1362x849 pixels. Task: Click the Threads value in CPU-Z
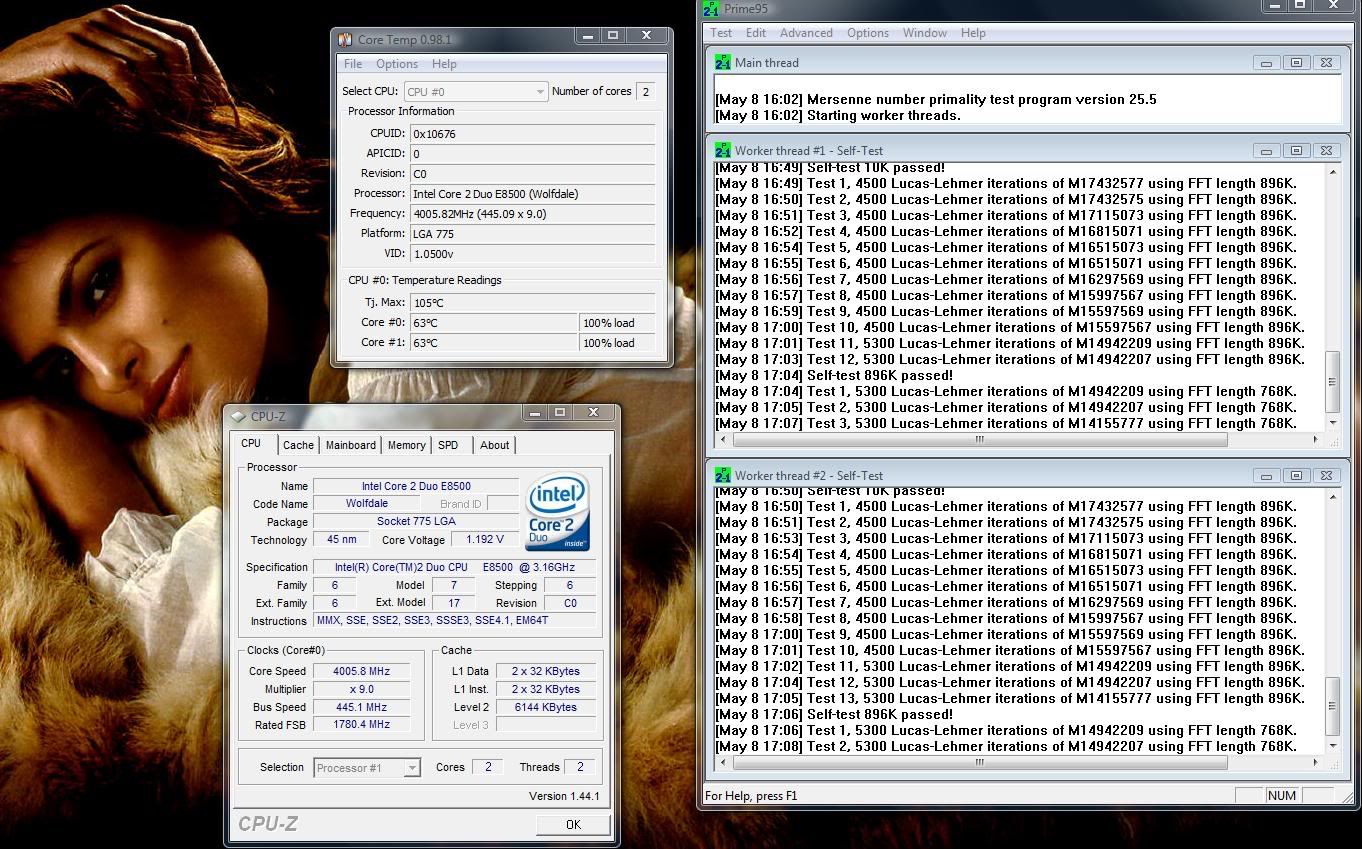click(580, 768)
